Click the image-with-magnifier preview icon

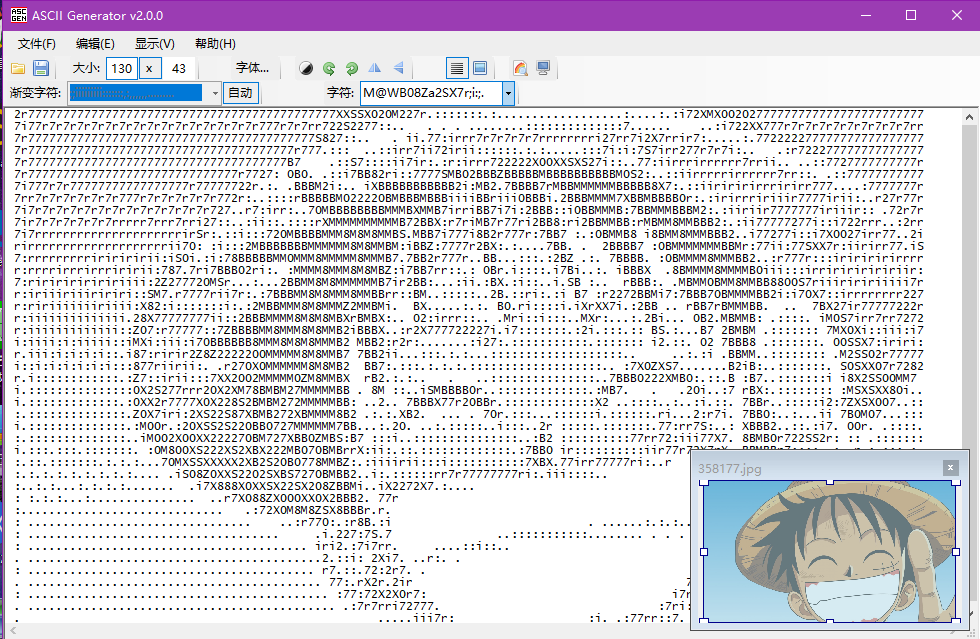[521, 68]
